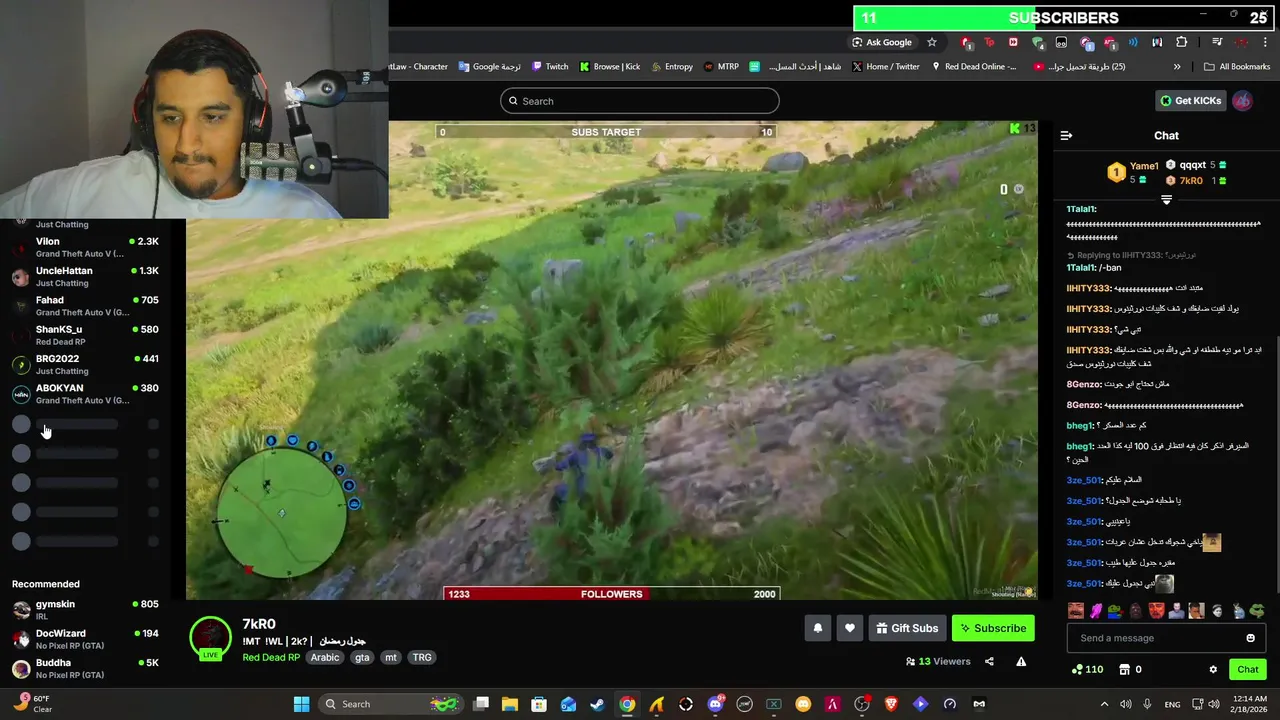
Task: Click the Kick search field
Action: pos(639,101)
